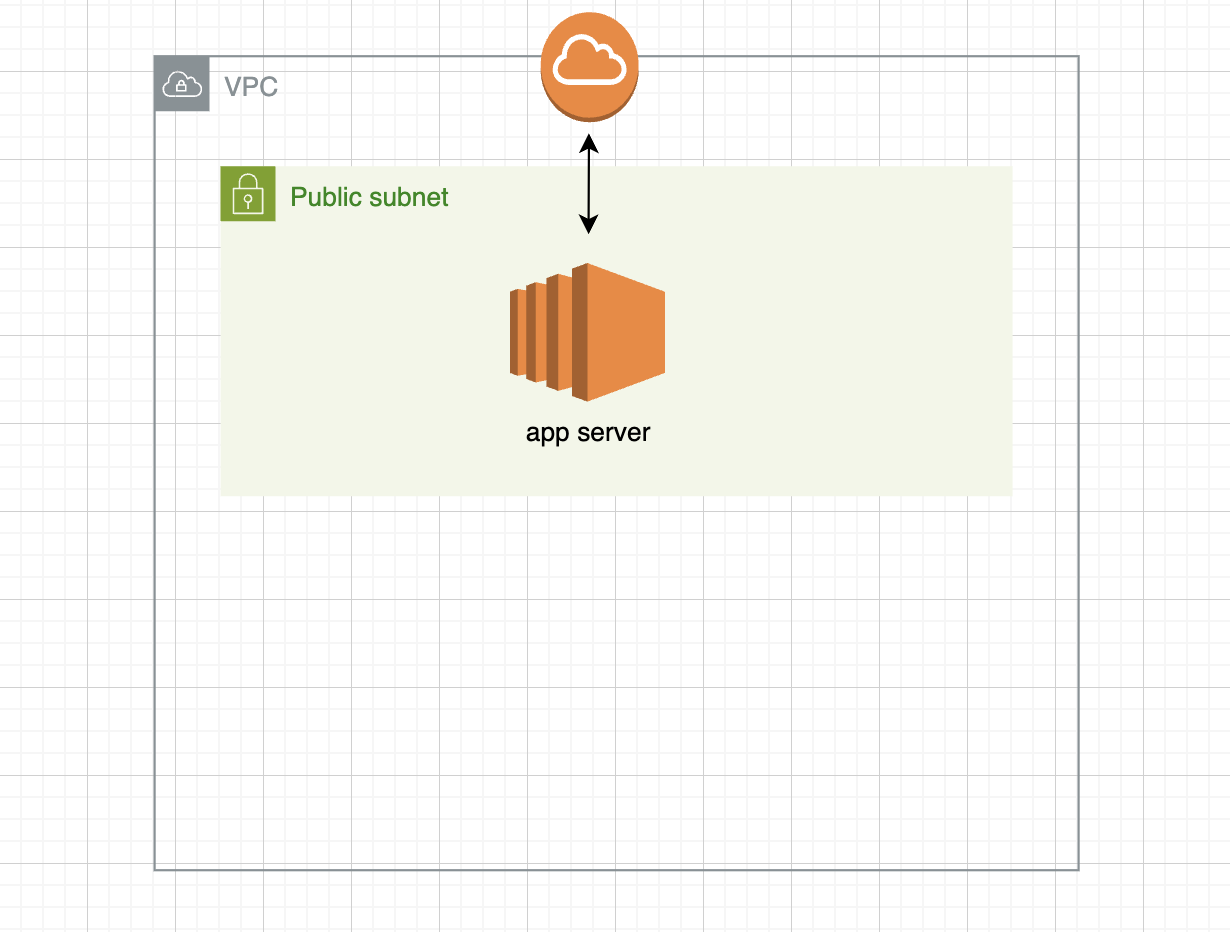The height and width of the screenshot is (932, 1230).
Task: Click the green Public subnet padlock icon
Action: click(x=248, y=194)
